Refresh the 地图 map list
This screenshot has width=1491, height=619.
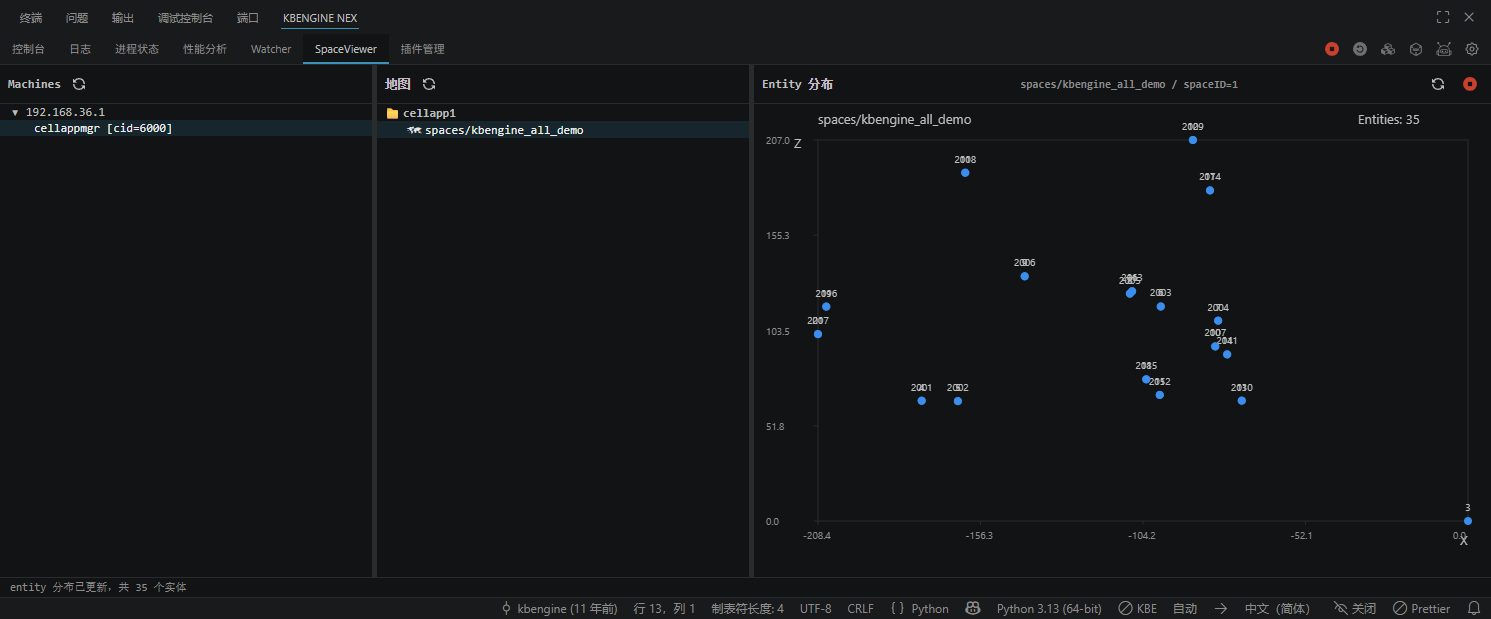pyautogui.click(x=429, y=84)
